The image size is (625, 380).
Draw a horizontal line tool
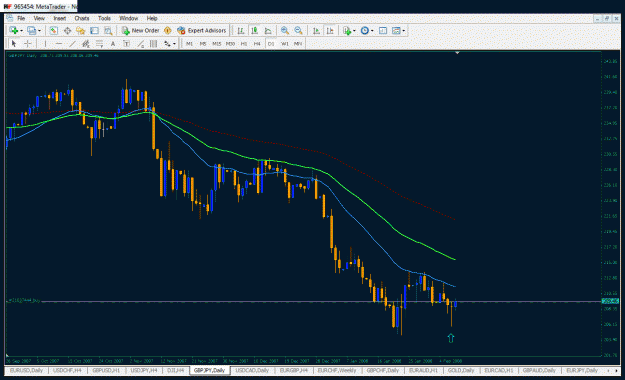pos(59,43)
